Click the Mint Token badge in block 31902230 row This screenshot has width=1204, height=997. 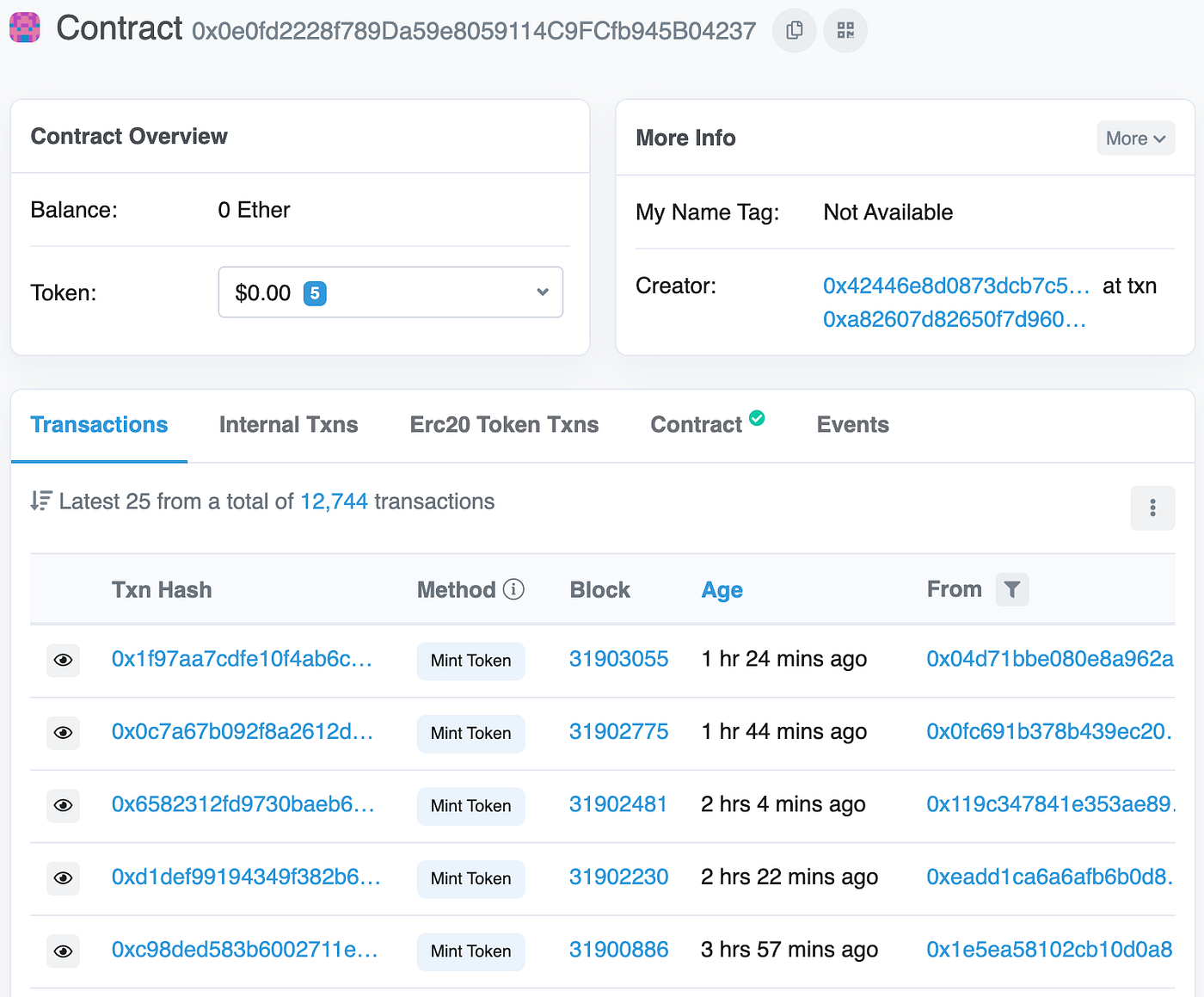pyautogui.click(x=470, y=879)
